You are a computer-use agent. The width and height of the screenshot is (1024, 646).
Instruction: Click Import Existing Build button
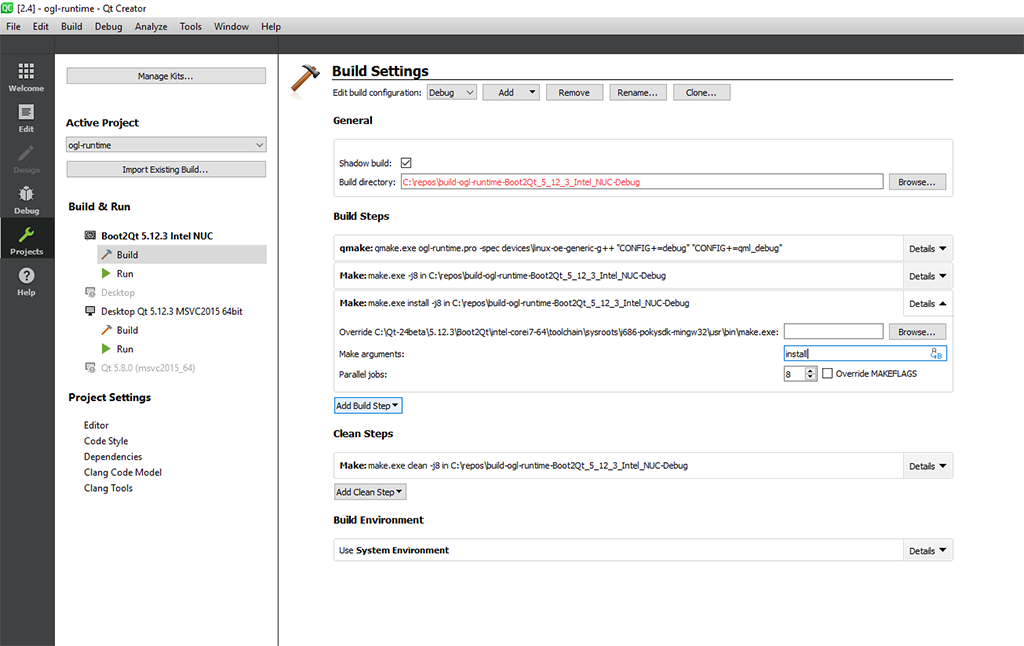click(166, 170)
